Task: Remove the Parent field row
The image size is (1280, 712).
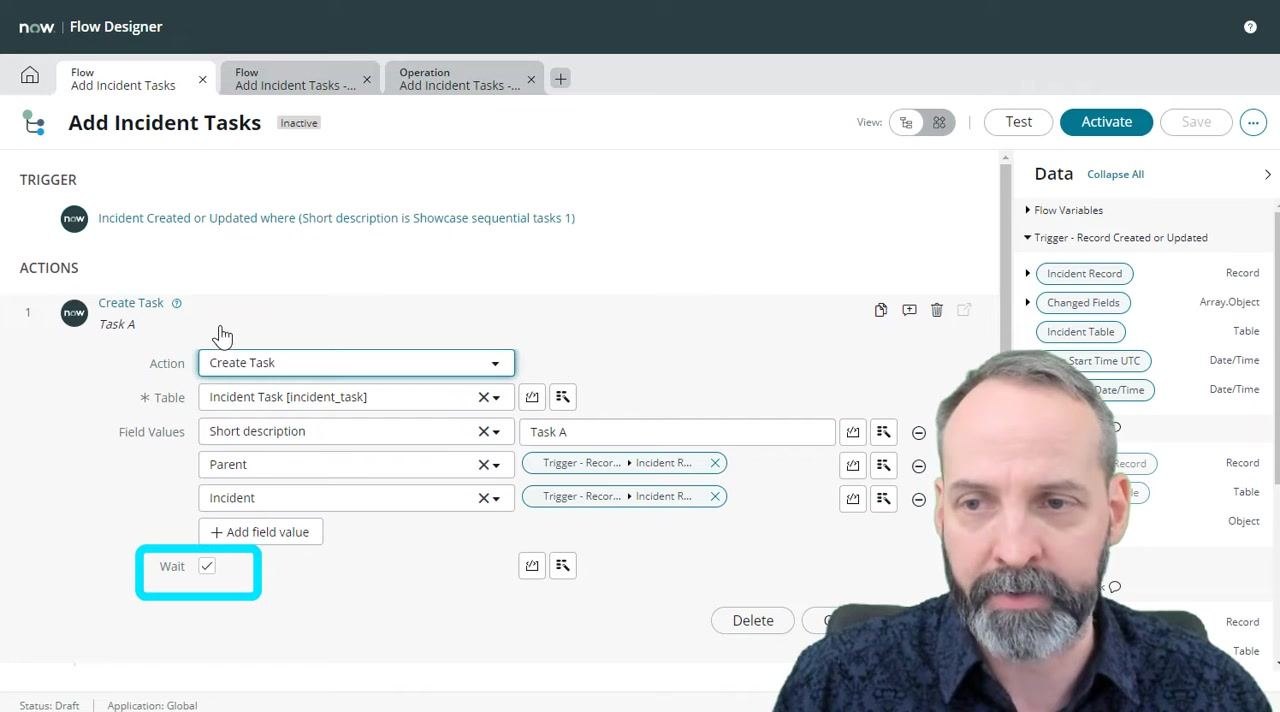Action: 919,466
